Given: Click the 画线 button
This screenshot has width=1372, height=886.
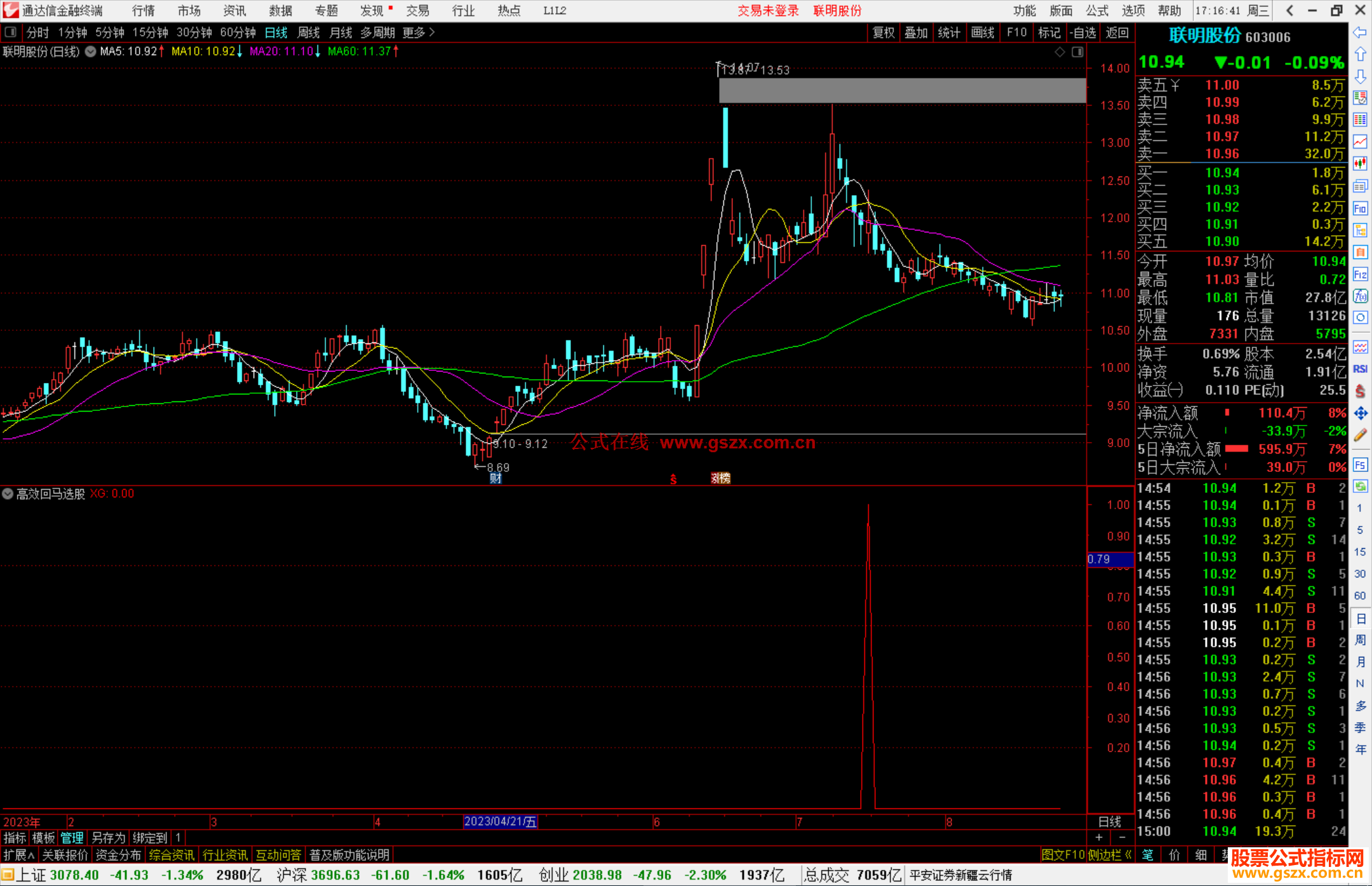Looking at the screenshot, I should 983,32.
